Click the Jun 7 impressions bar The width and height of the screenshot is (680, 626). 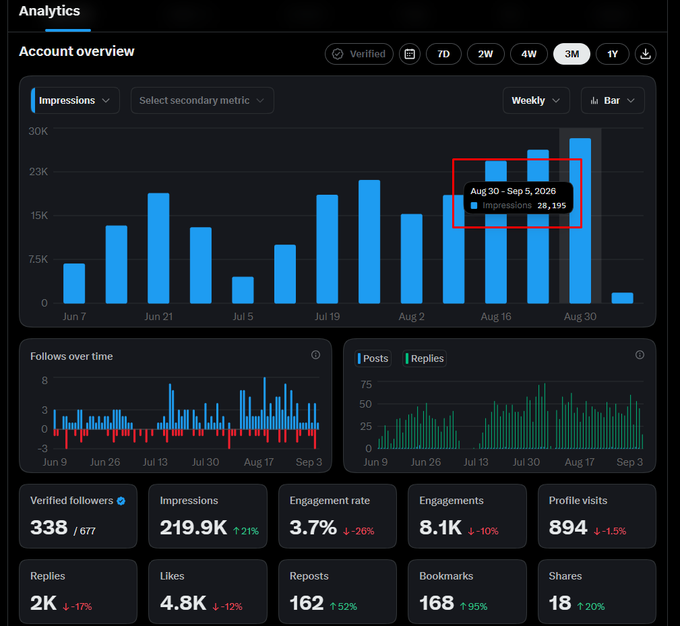(x=74, y=283)
